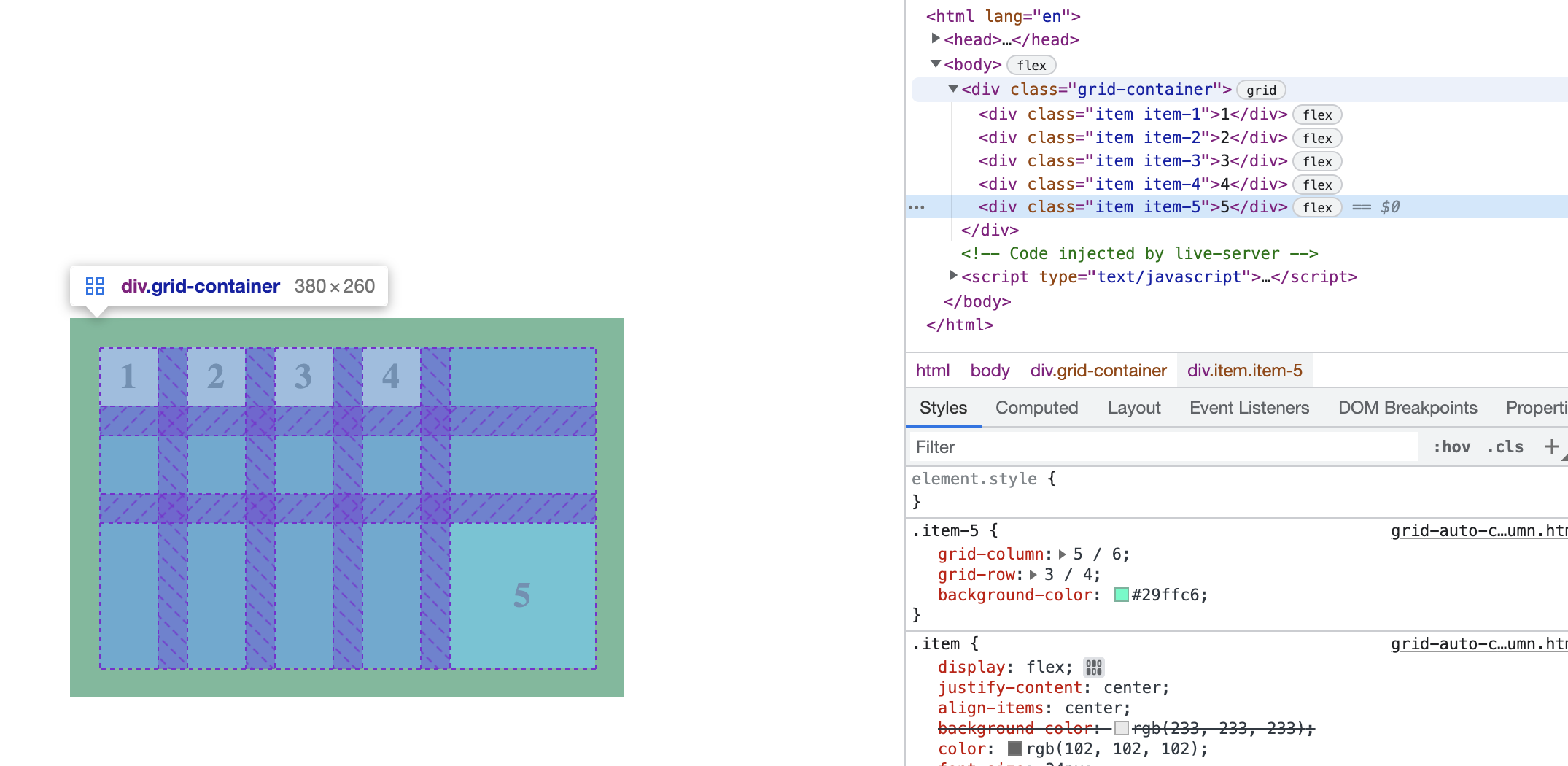Screen dimensions: 1568x766
Task: Open the Event Listeners tab
Action: 1249,408
